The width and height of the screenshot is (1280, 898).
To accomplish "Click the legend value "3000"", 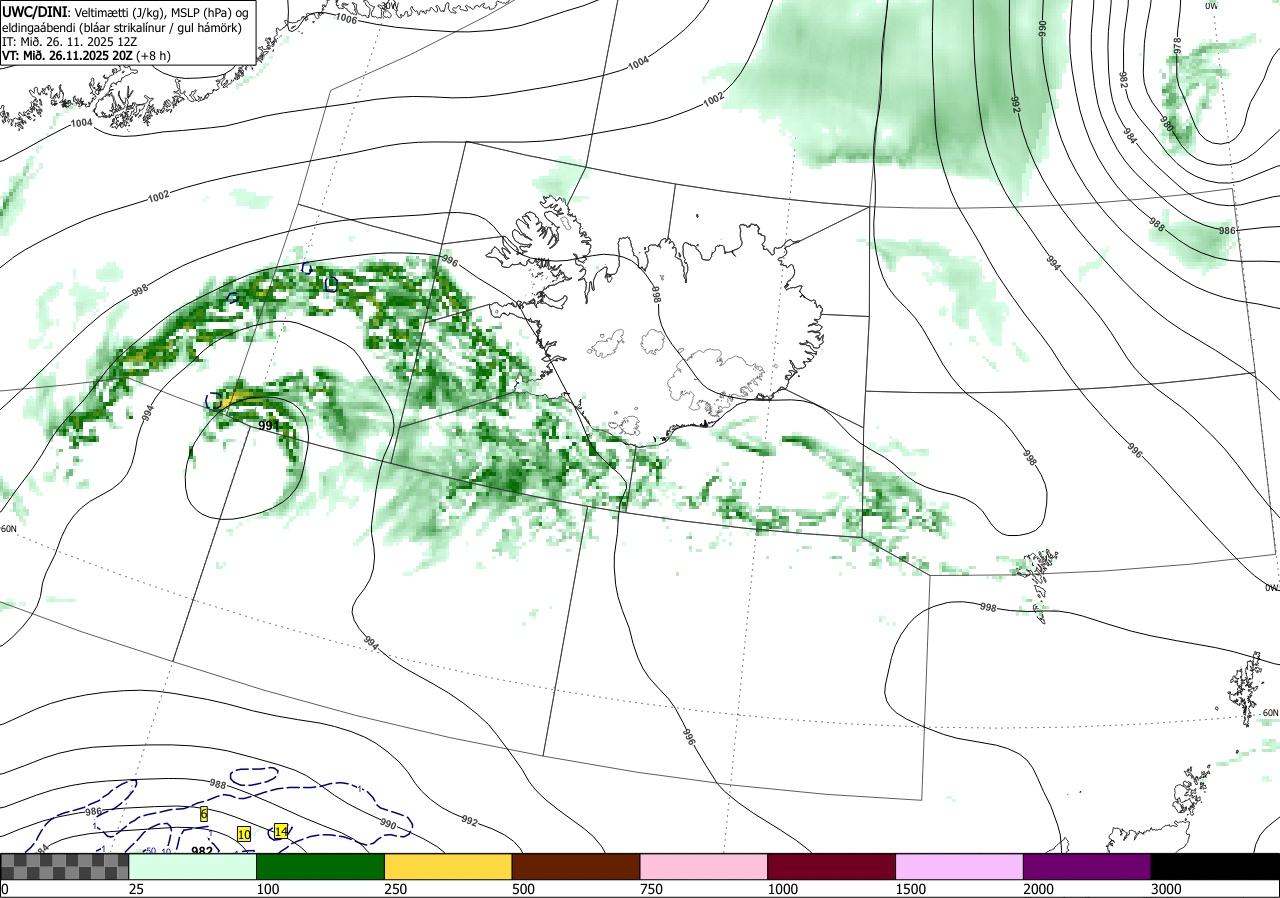I will coord(1166,888).
